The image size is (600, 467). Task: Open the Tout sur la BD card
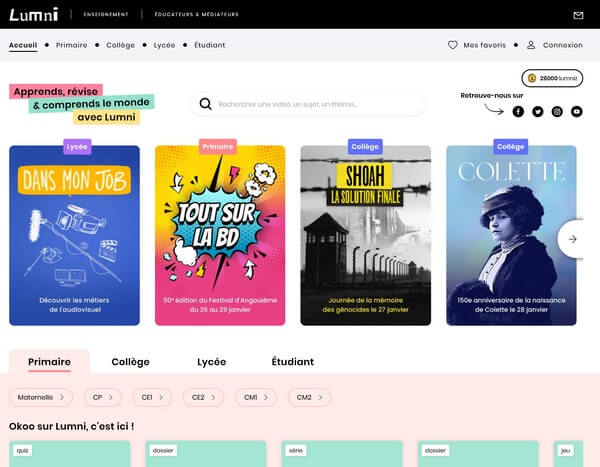[220, 235]
